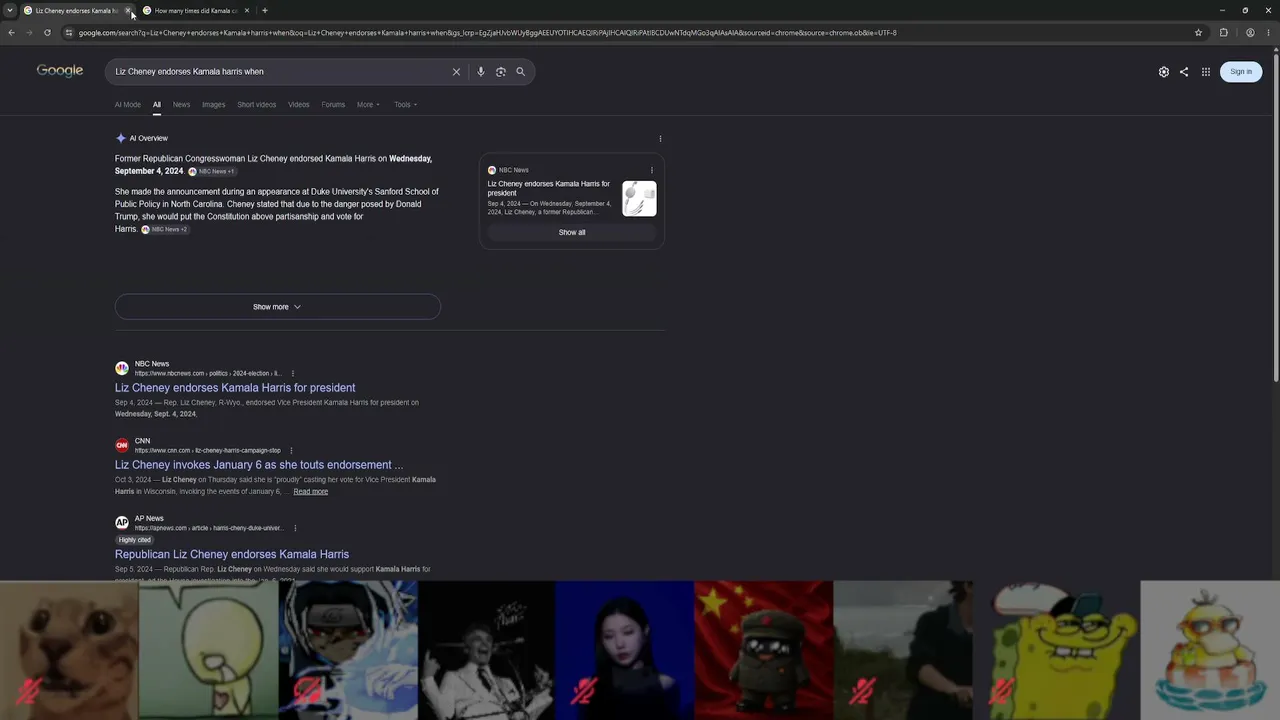Switch to the AI Mode tab
This screenshot has height=720, width=1280.
pos(127,105)
